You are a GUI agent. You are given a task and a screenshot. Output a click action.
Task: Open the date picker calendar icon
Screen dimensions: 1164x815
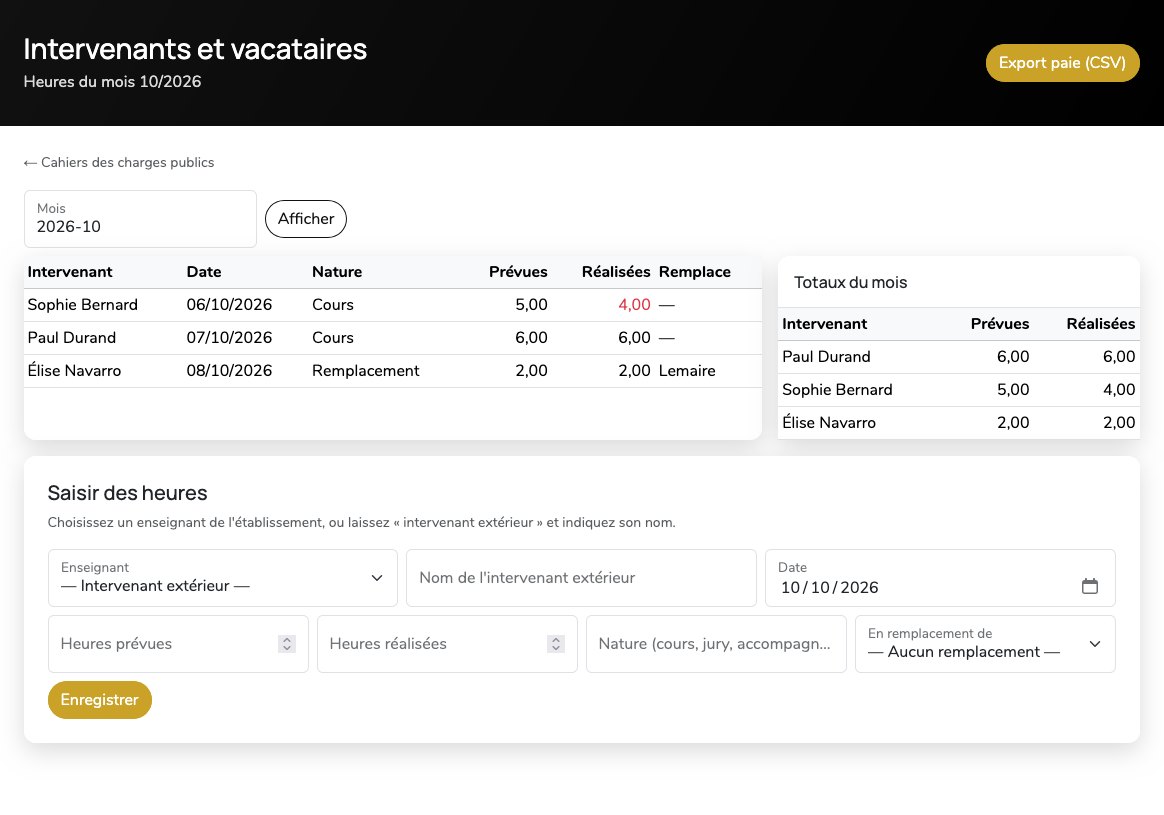(x=1090, y=586)
